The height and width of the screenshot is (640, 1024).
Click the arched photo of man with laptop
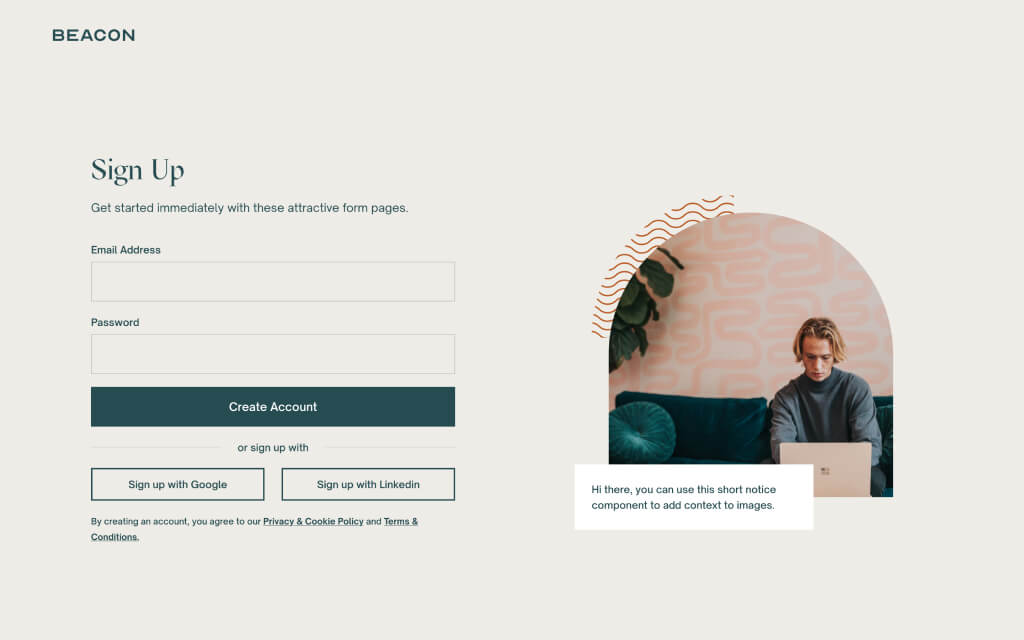tap(751, 355)
